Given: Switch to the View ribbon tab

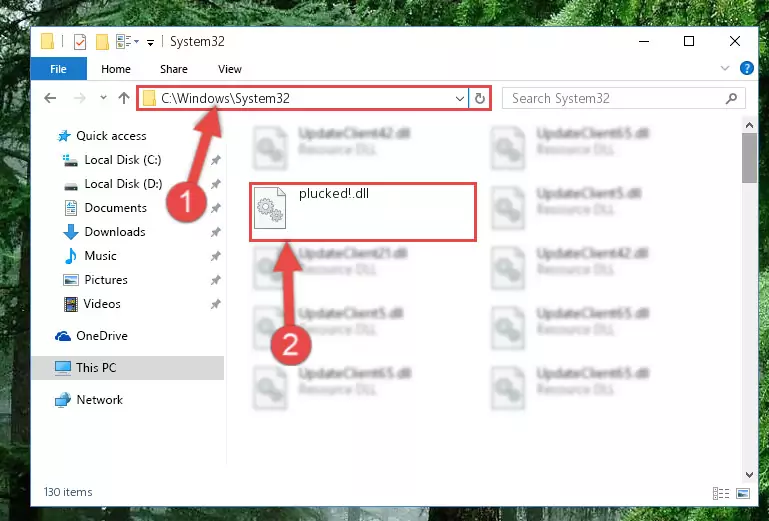Looking at the screenshot, I should [230, 69].
